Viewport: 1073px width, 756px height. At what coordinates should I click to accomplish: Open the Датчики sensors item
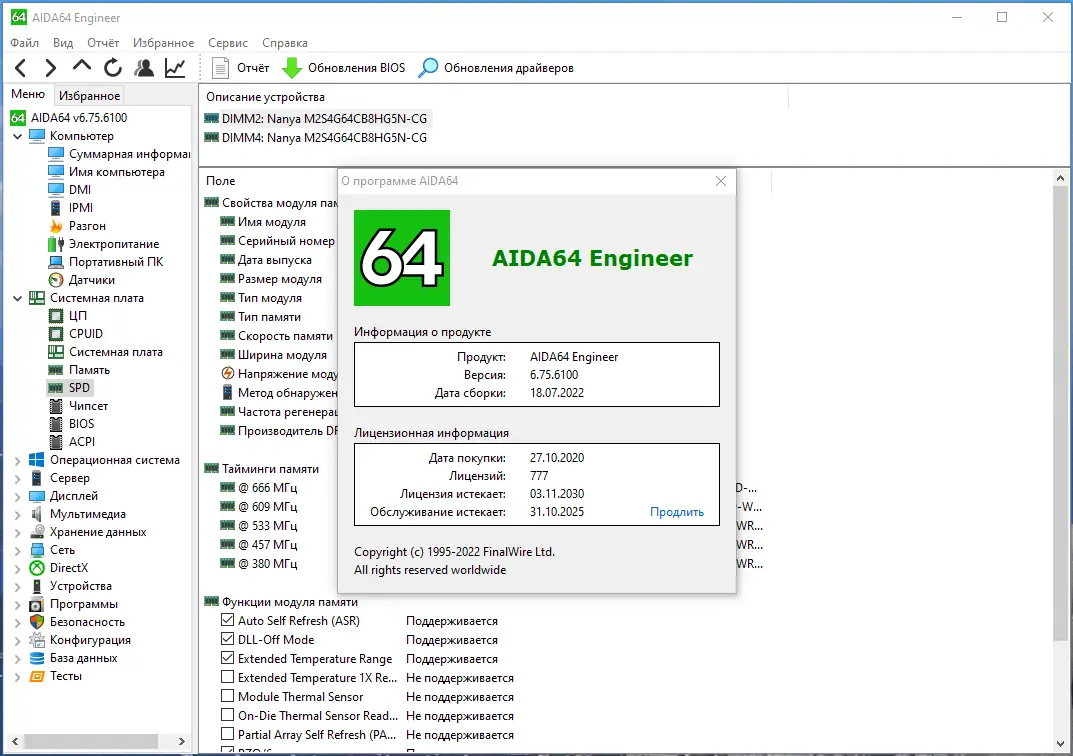[x=91, y=279]
